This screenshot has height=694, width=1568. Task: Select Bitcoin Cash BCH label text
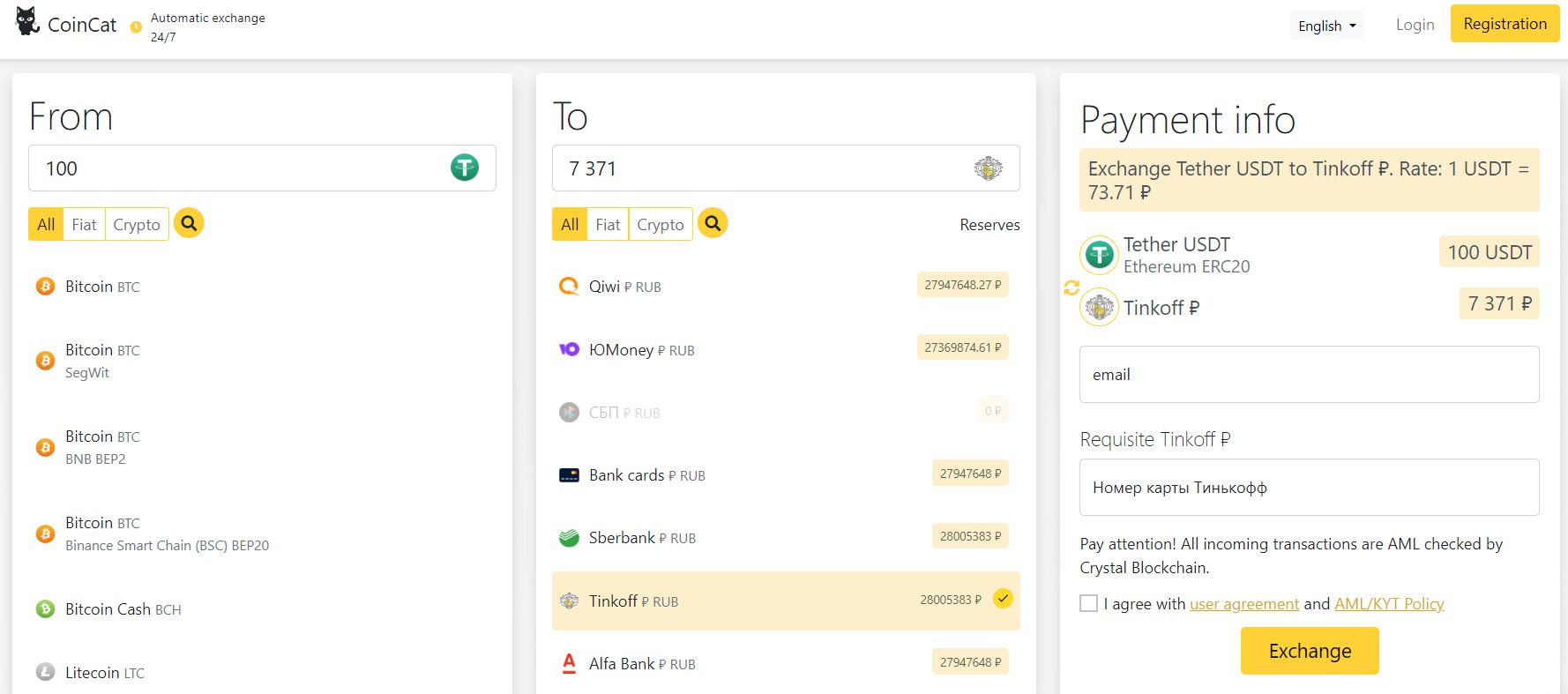(123, 609)
